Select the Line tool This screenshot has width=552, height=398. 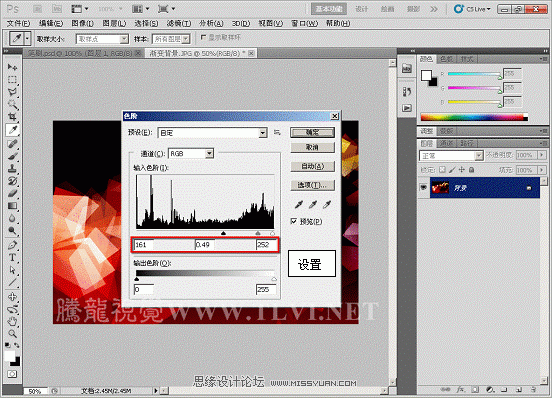[12, 282]
